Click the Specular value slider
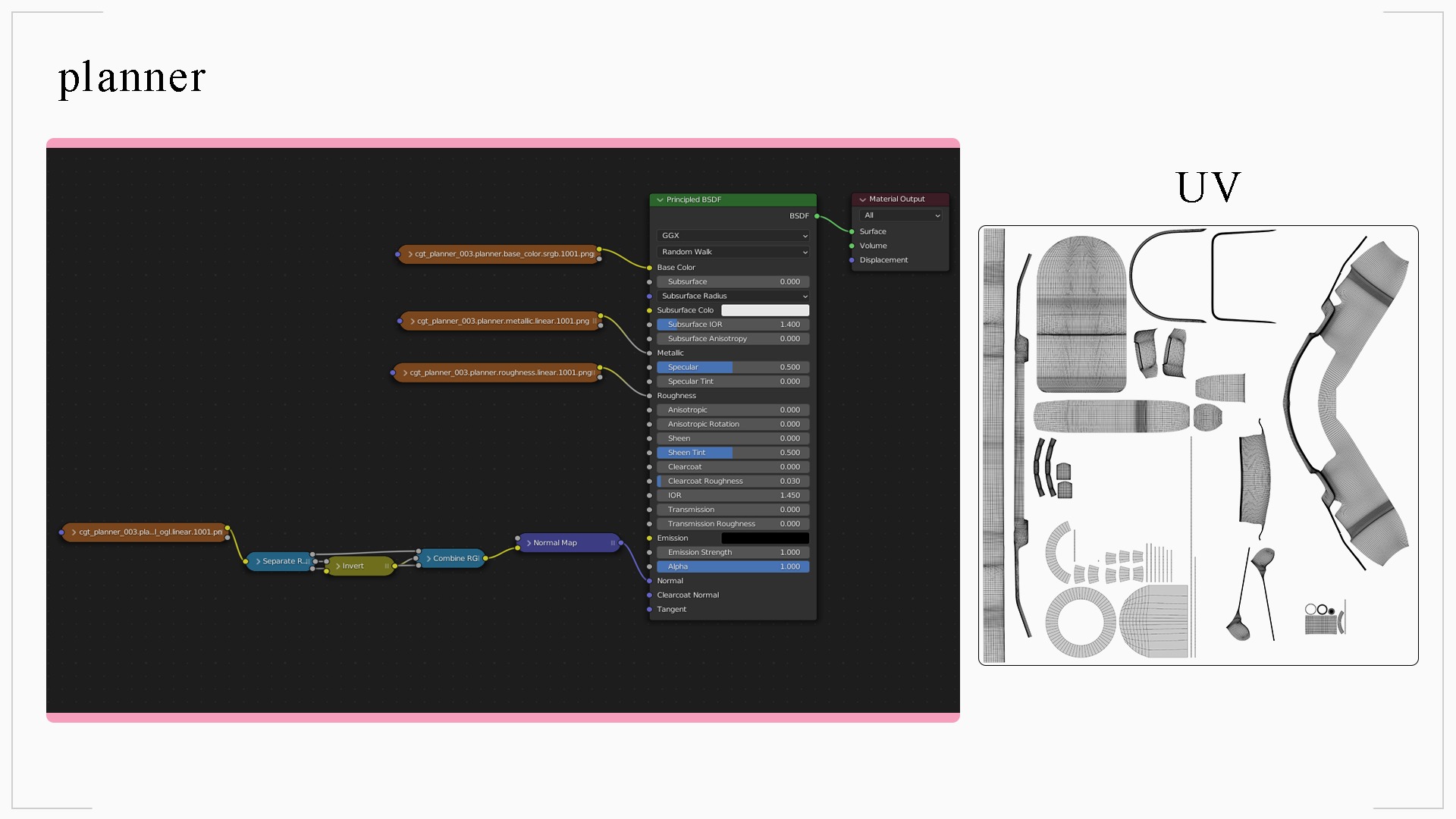This screenshot has width=1456, height=819. coord(733,367)
